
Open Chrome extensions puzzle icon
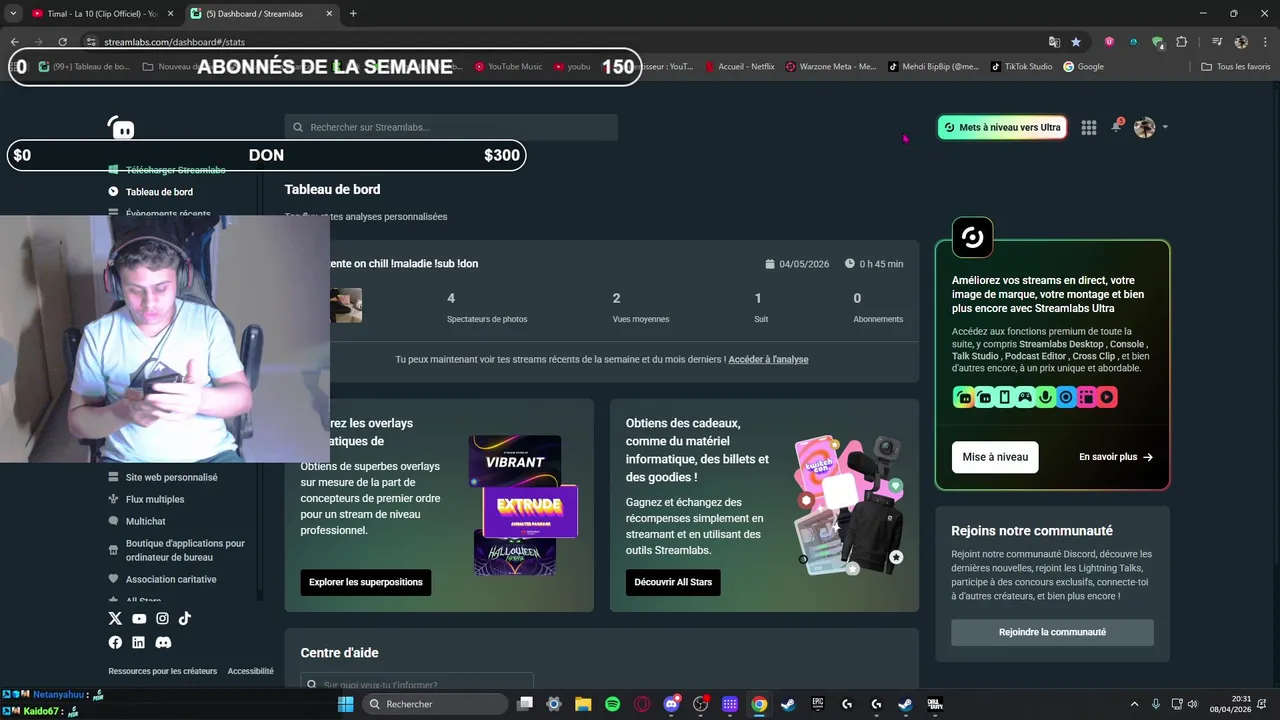pos(1181,42)
